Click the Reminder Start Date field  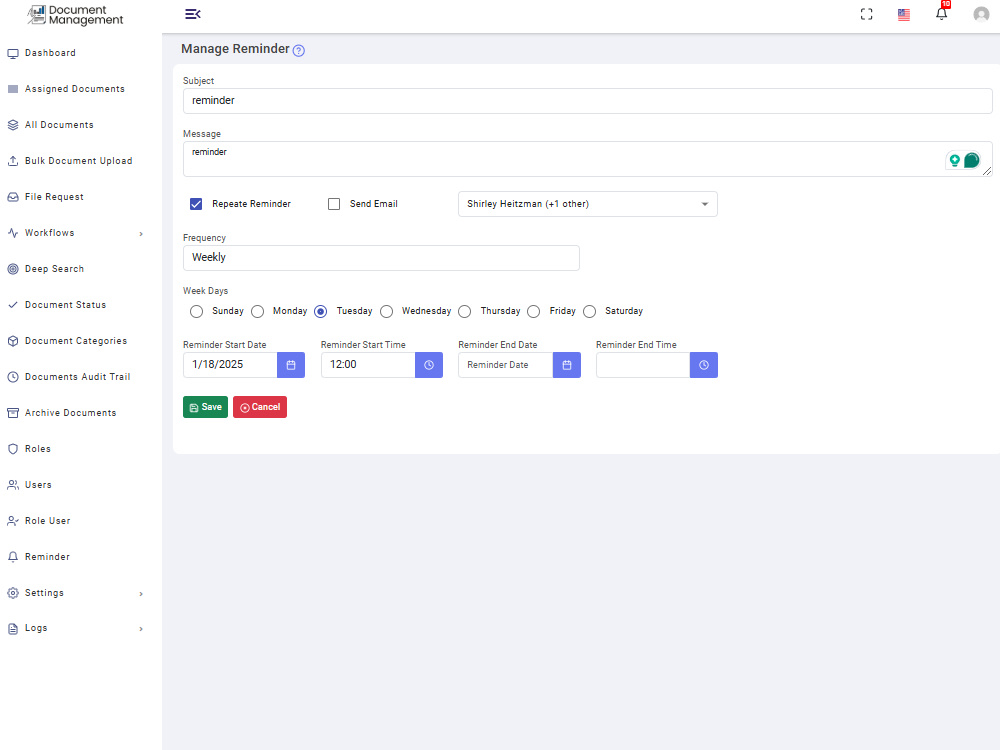pyautogui.click(x=230, y=365)
